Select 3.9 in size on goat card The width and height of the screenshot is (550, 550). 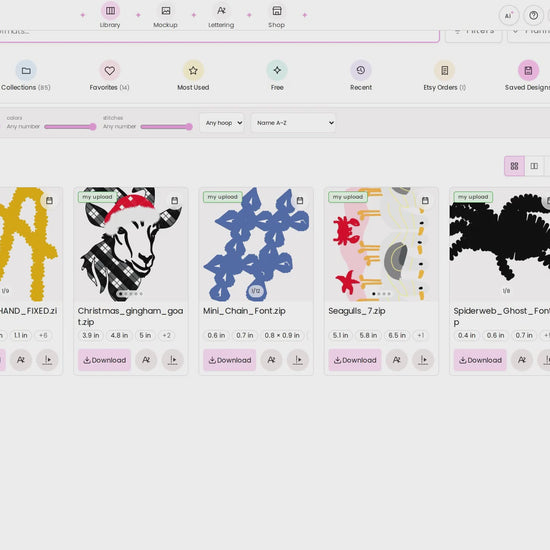point(91,335)
